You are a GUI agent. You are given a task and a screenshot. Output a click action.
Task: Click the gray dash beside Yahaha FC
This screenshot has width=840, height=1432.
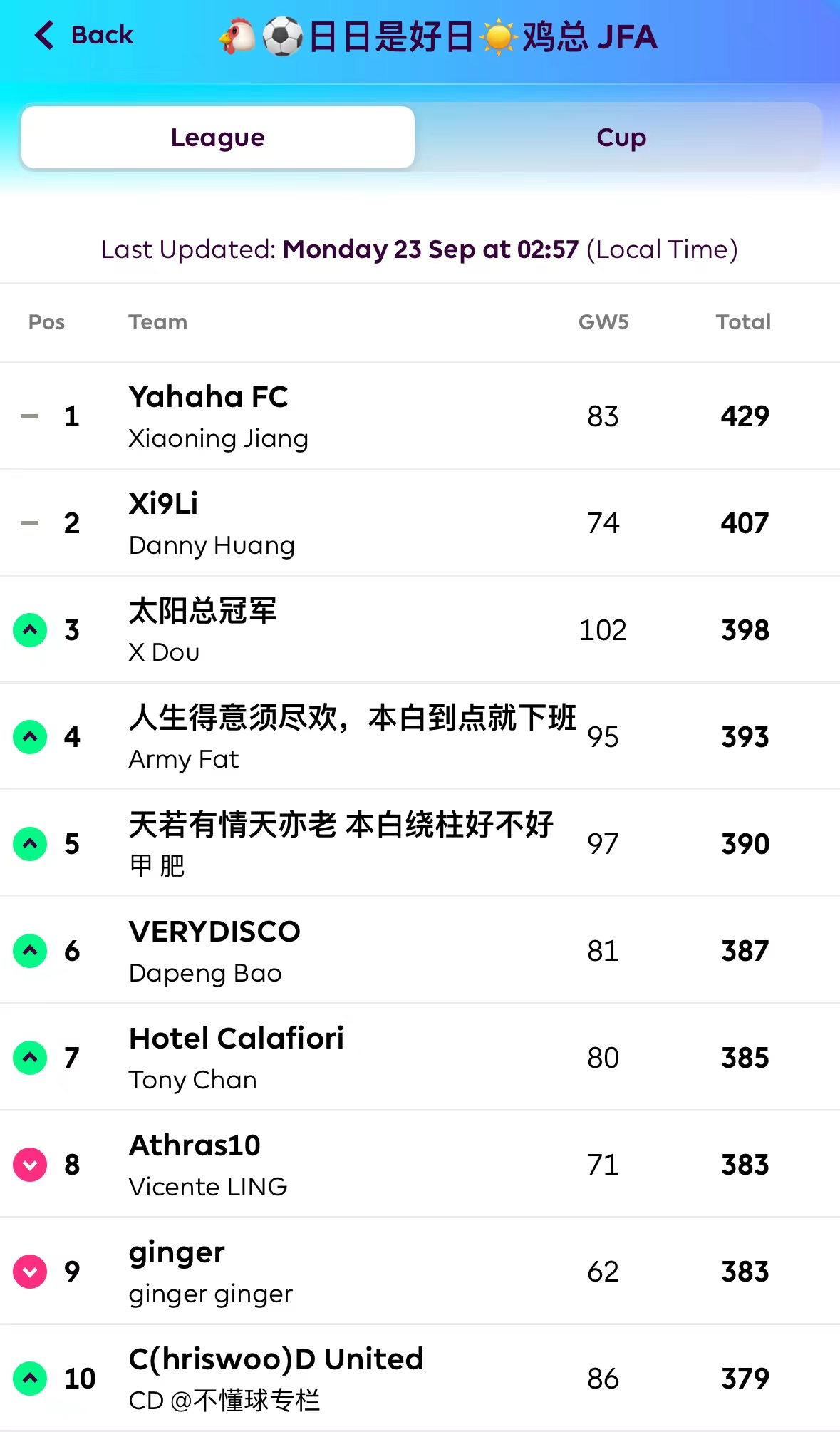click(30, 416)
